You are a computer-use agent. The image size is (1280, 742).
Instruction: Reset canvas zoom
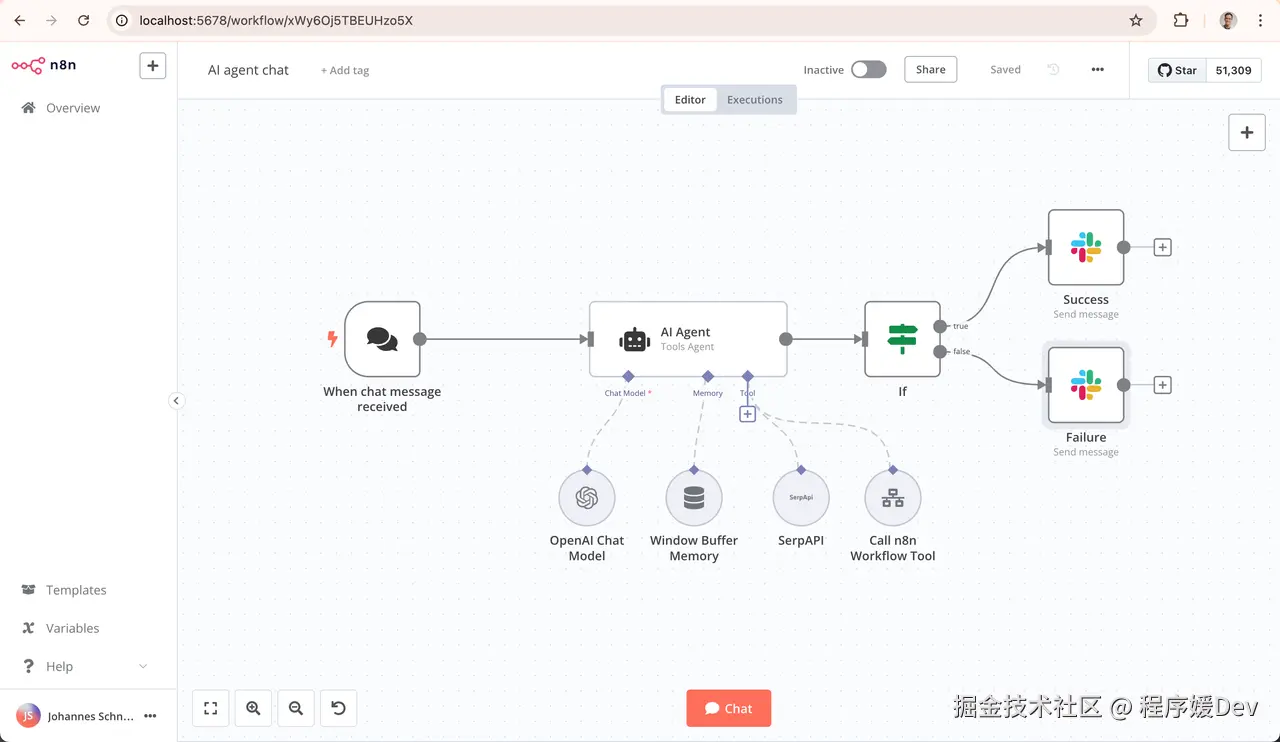(x=338, y=708)
